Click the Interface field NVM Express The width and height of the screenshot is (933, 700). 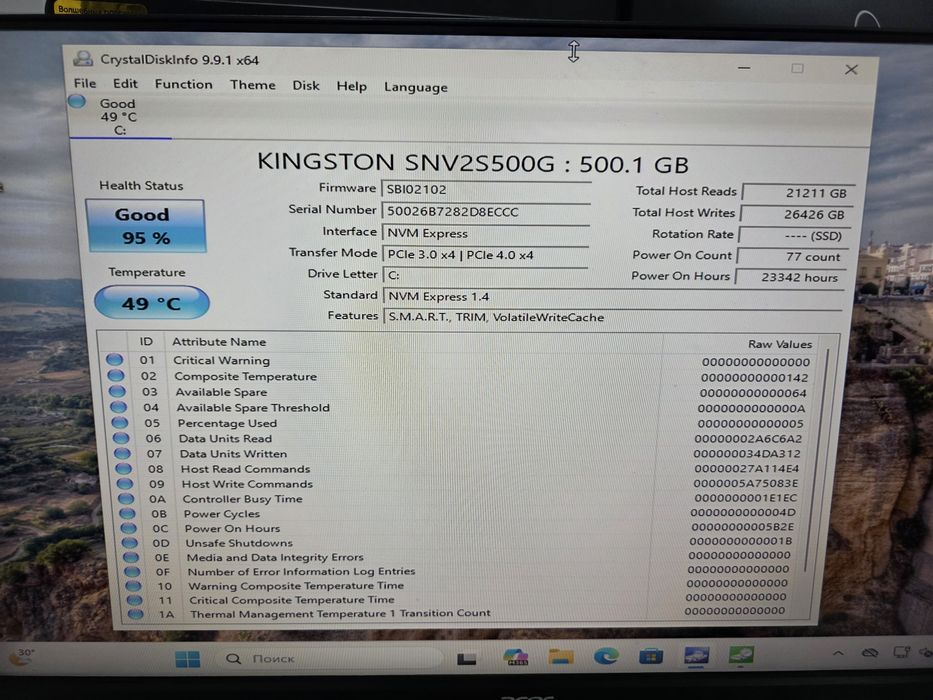(486, 233)
